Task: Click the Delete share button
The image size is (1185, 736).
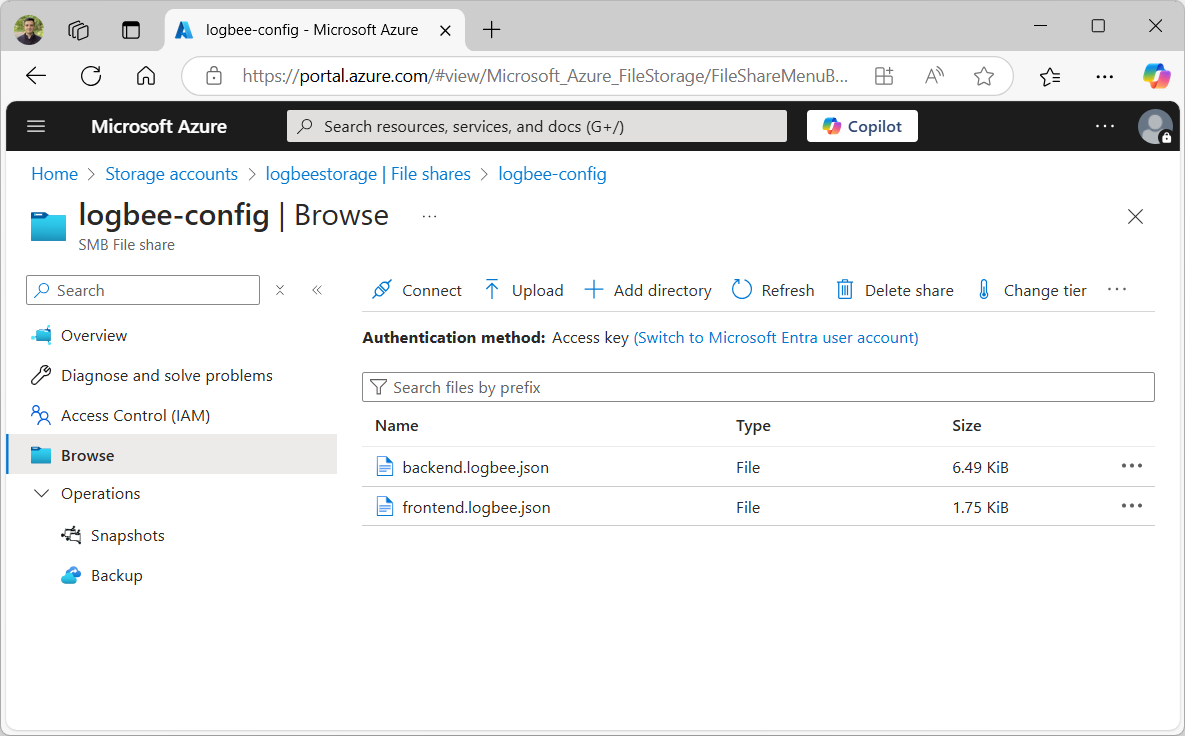Action: tap(895, 290)
